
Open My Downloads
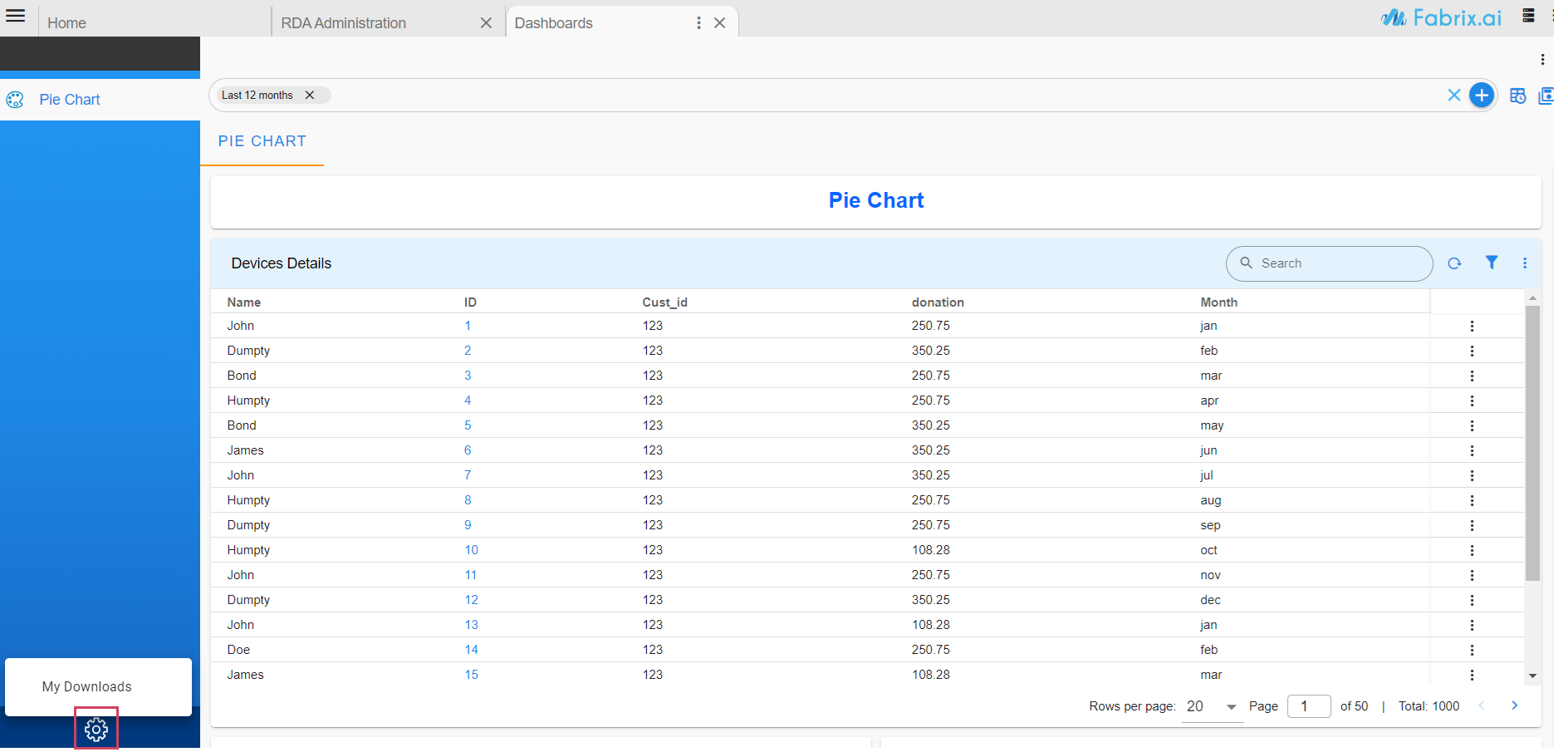[x=87, y=687]
